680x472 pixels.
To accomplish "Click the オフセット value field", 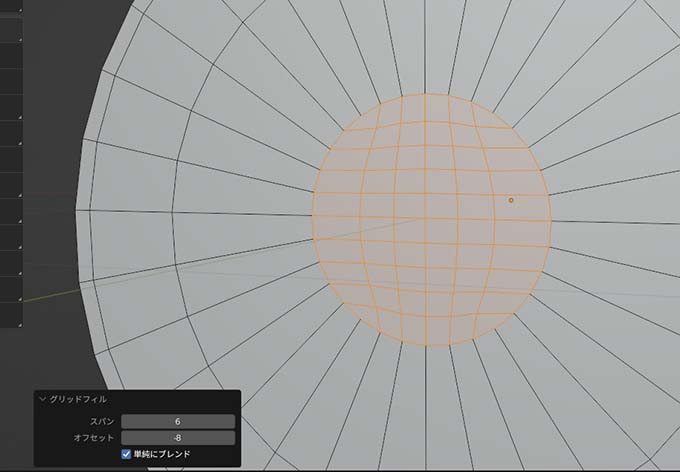I will click(x=178, y=438).
